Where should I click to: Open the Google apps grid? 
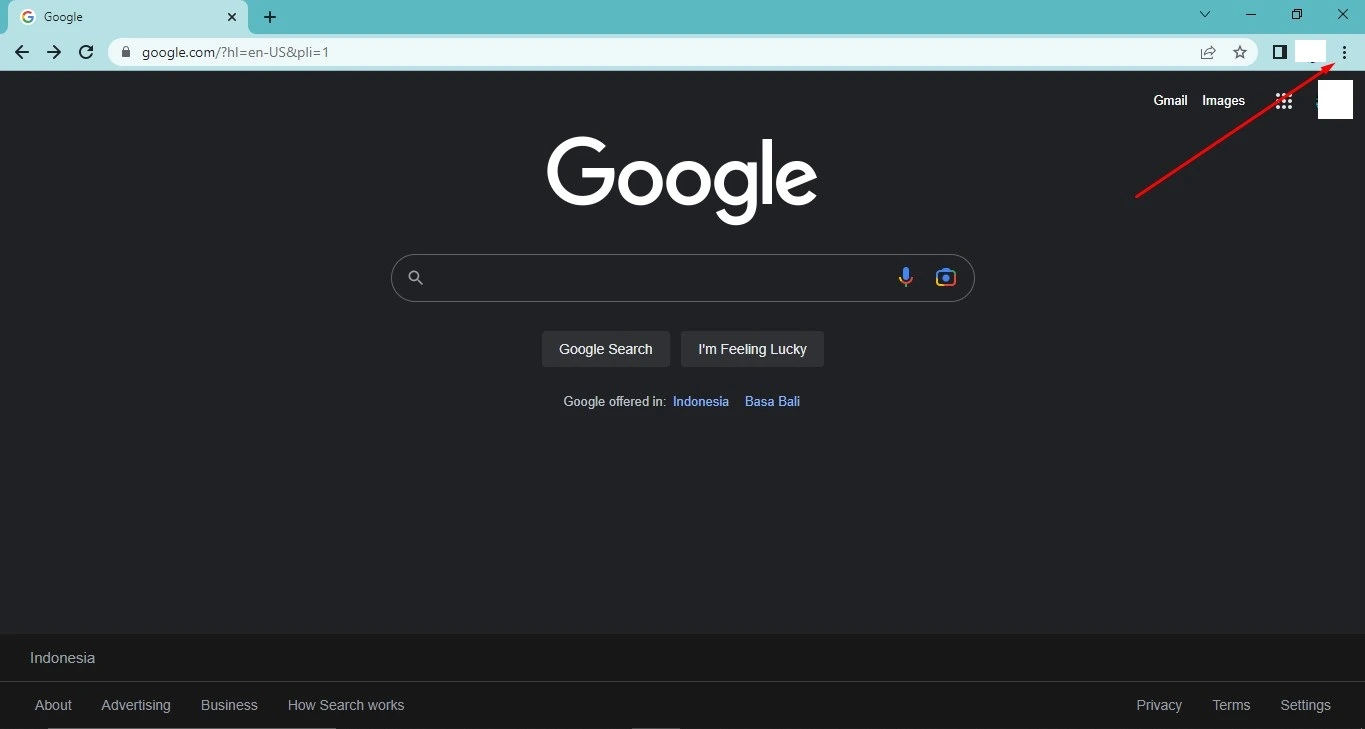pyautogui.click(x=1284, y=100)
